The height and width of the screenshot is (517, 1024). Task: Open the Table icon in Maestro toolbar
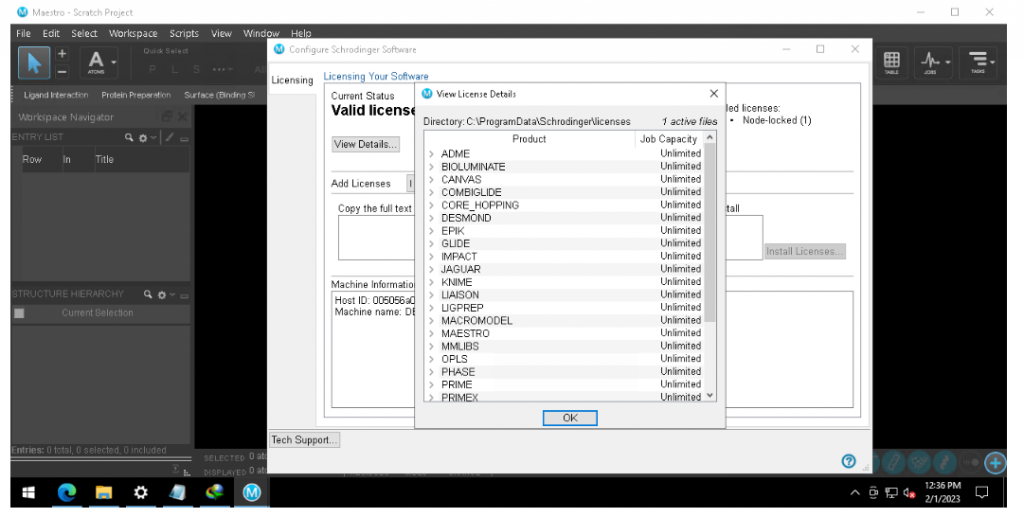[891, 63]
